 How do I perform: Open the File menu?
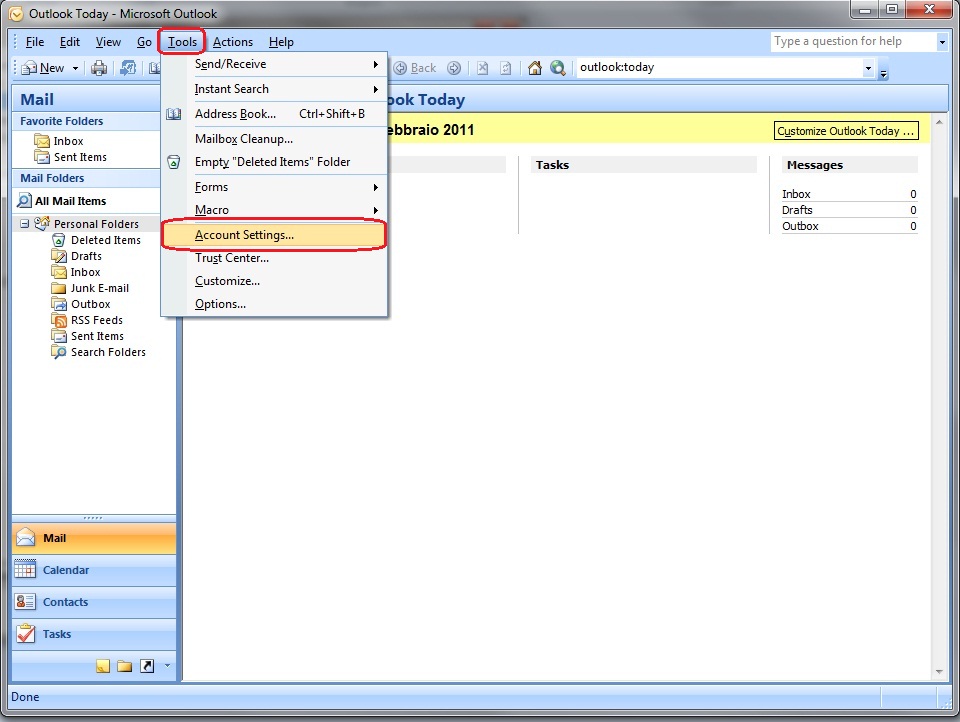[x=35, y=42]
